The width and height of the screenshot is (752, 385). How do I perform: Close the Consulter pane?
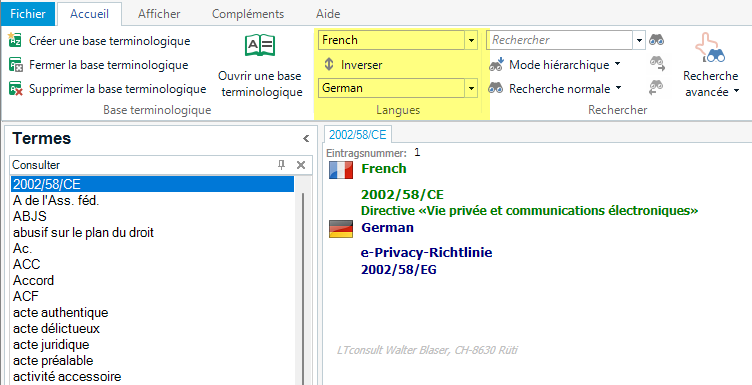pyautogui.click(x=301, y=165)
